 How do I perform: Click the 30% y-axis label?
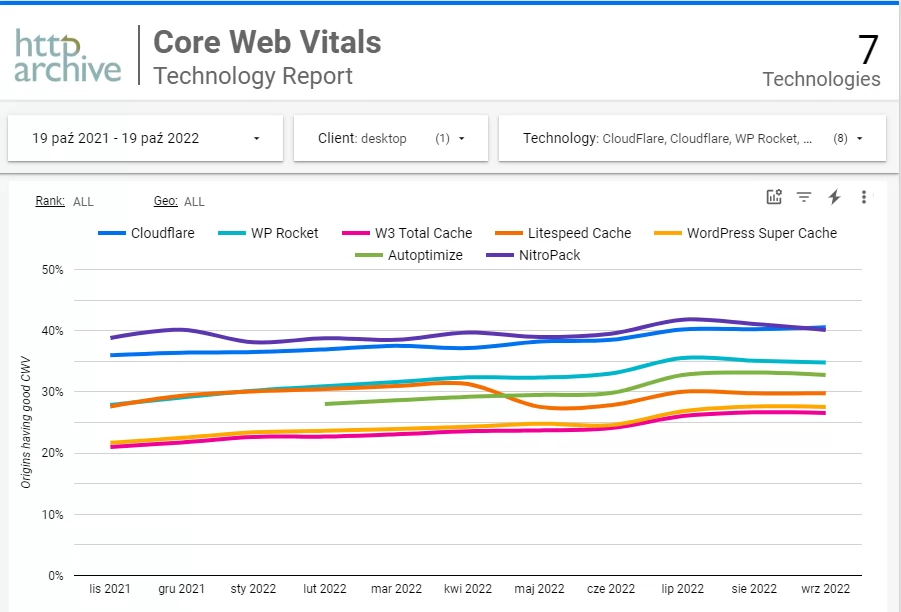pyautogui.click(x=52, y=392)
